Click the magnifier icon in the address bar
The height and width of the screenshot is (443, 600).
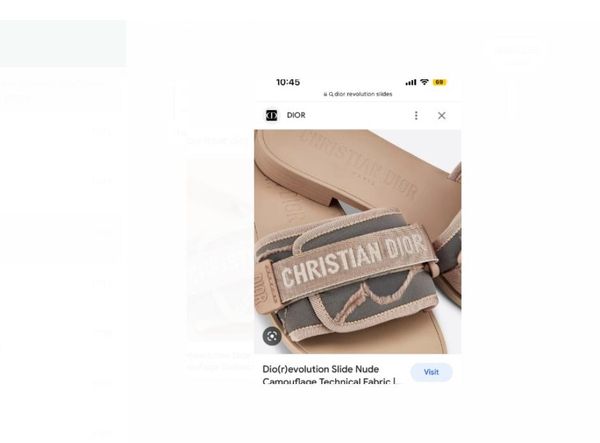[331, 94]
